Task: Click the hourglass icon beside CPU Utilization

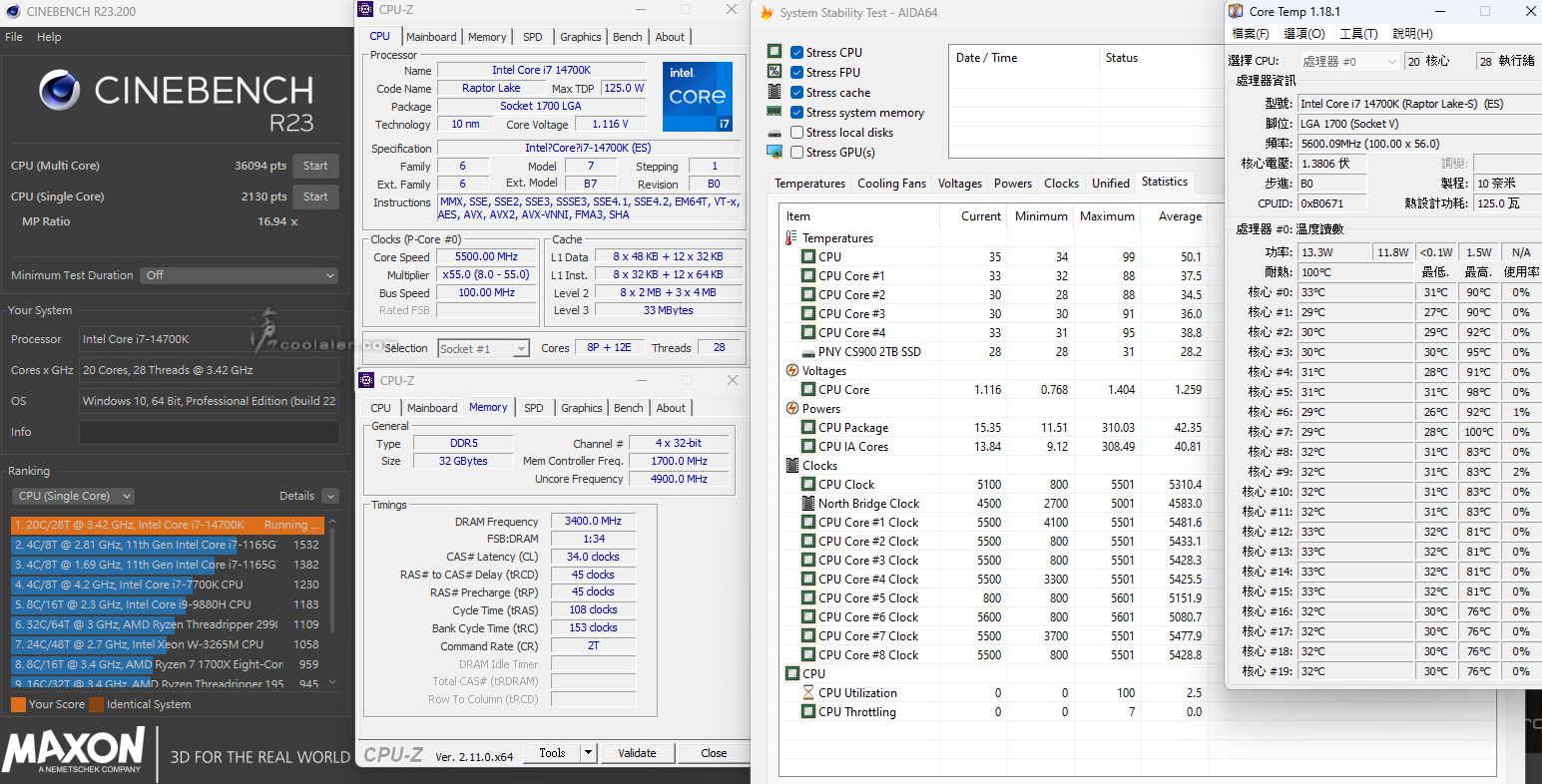Action: (x=808, y=693)
